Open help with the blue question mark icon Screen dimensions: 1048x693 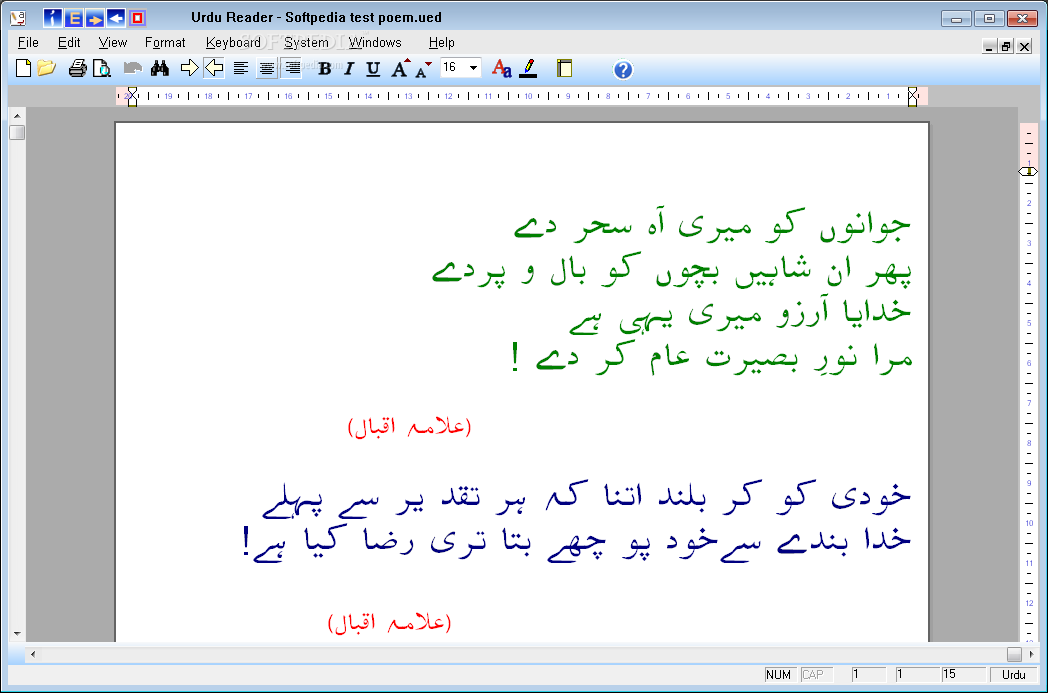tap(623, 70)
